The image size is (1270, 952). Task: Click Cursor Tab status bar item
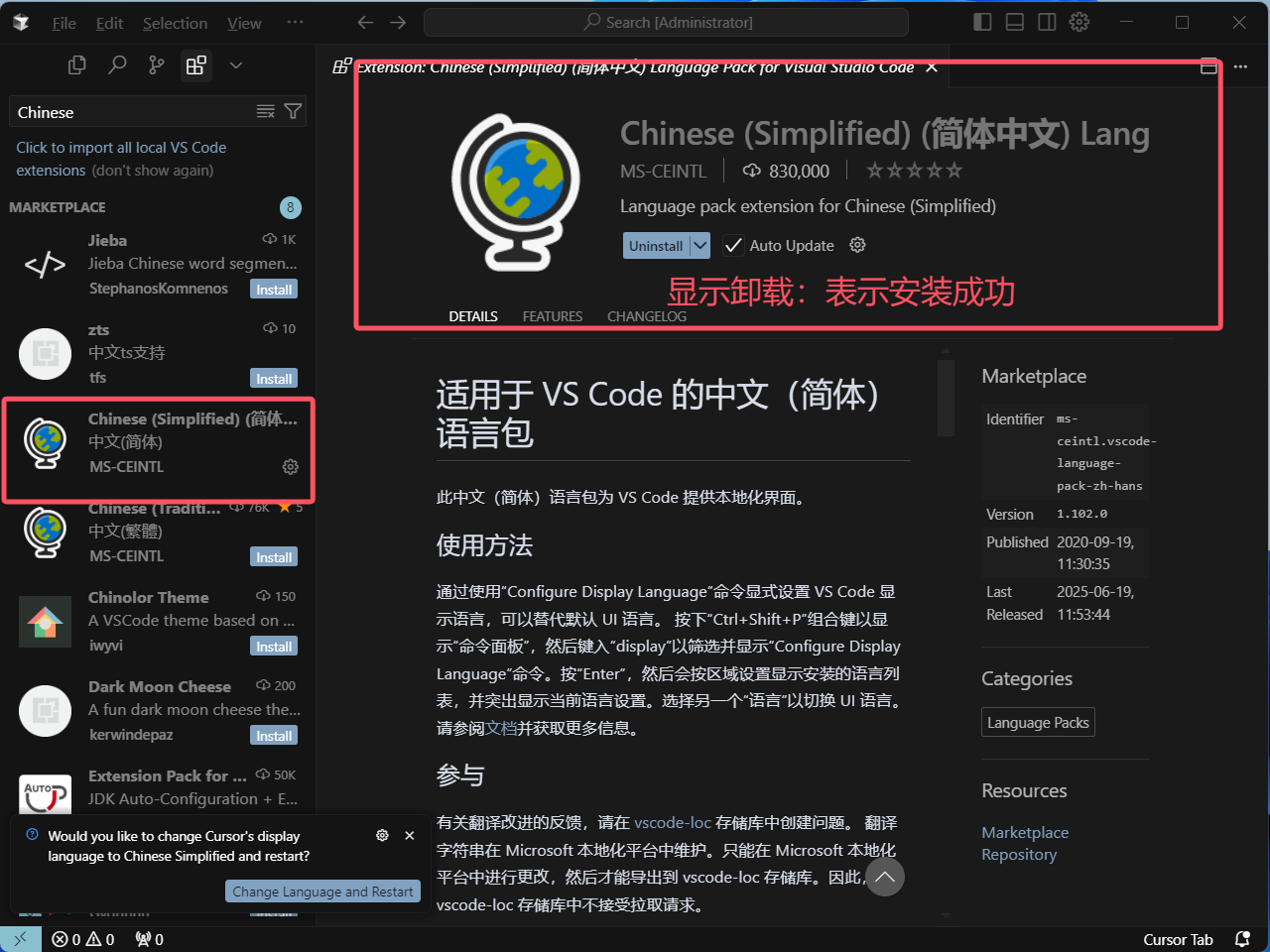(1178, 939)
